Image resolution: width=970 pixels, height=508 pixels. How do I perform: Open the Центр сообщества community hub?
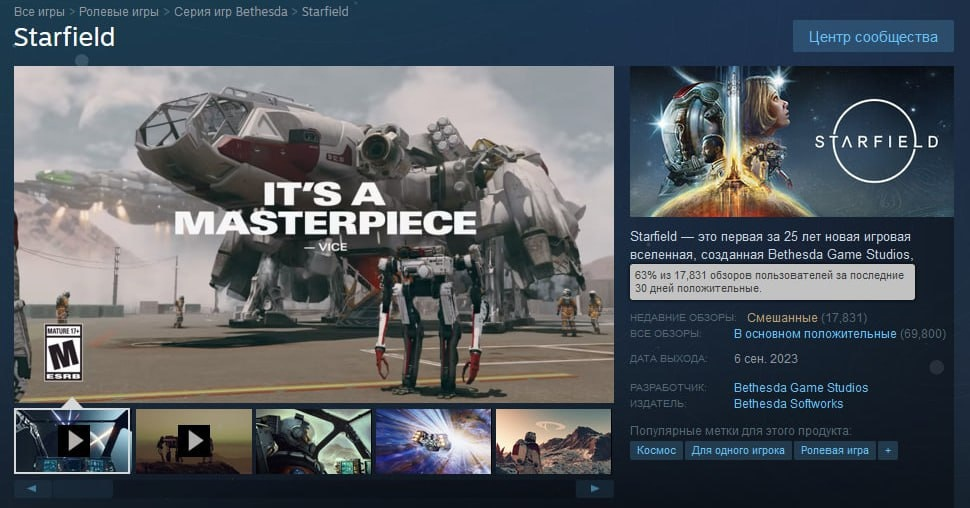click(873, 37)
